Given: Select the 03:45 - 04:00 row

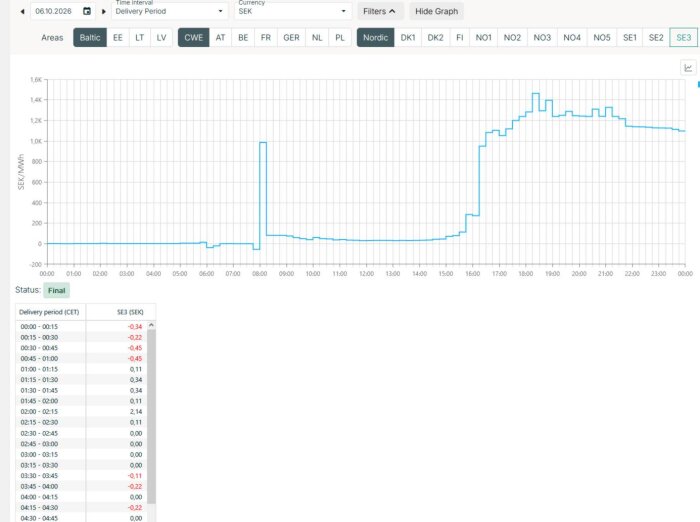Looking at the screenshot, I should [x=82, y=487].
